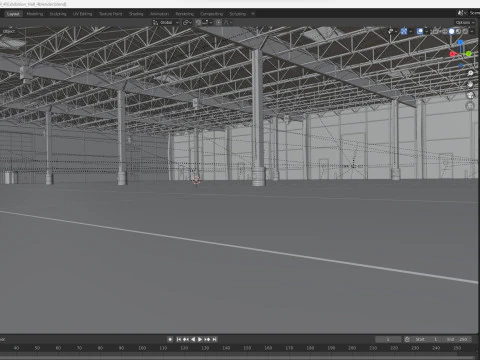Image resolution: width=480 pixels, height=360 pixels.
Task: Toggle proportional editing
Action: [218, 22]
